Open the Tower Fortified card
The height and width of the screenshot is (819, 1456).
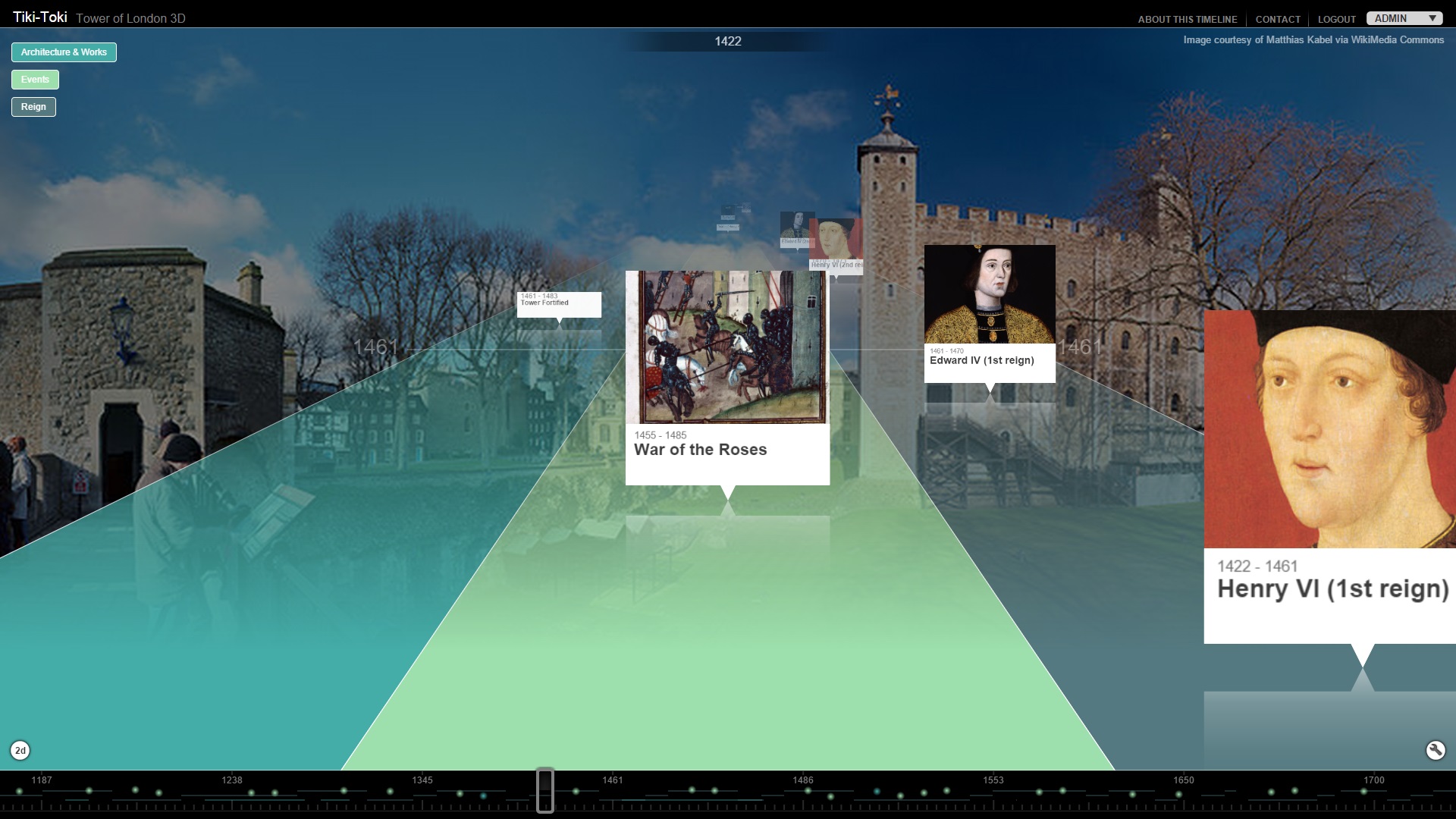559,305
